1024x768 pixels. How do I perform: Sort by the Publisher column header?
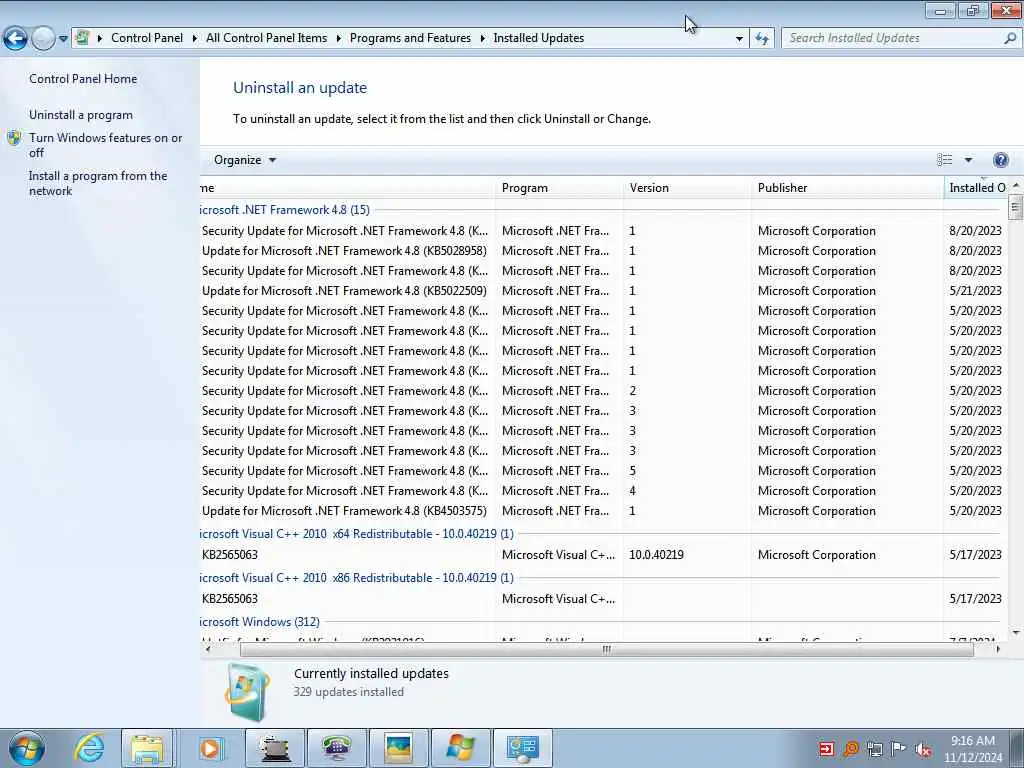pos(848,188)
